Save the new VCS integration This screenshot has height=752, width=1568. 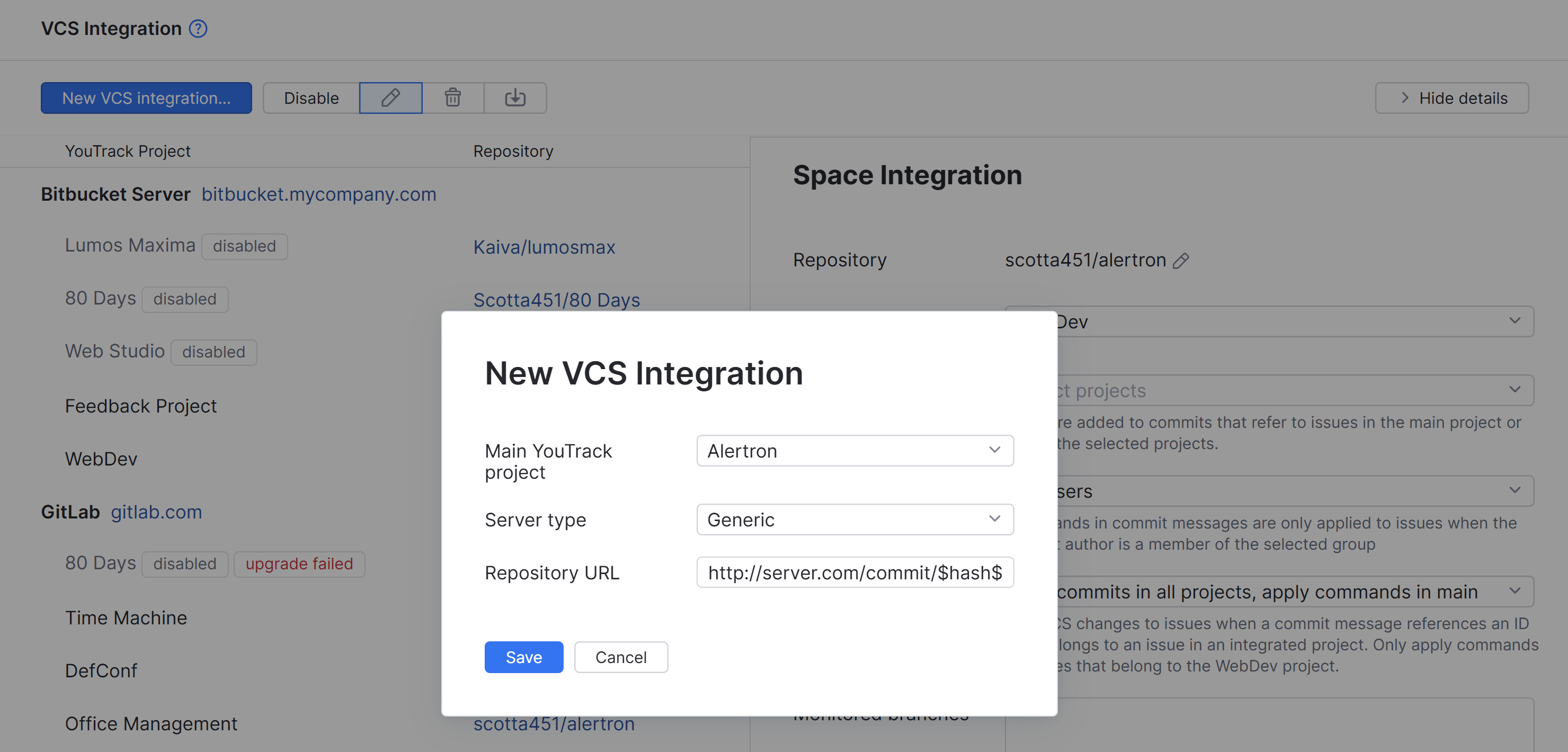click(523, 657)
